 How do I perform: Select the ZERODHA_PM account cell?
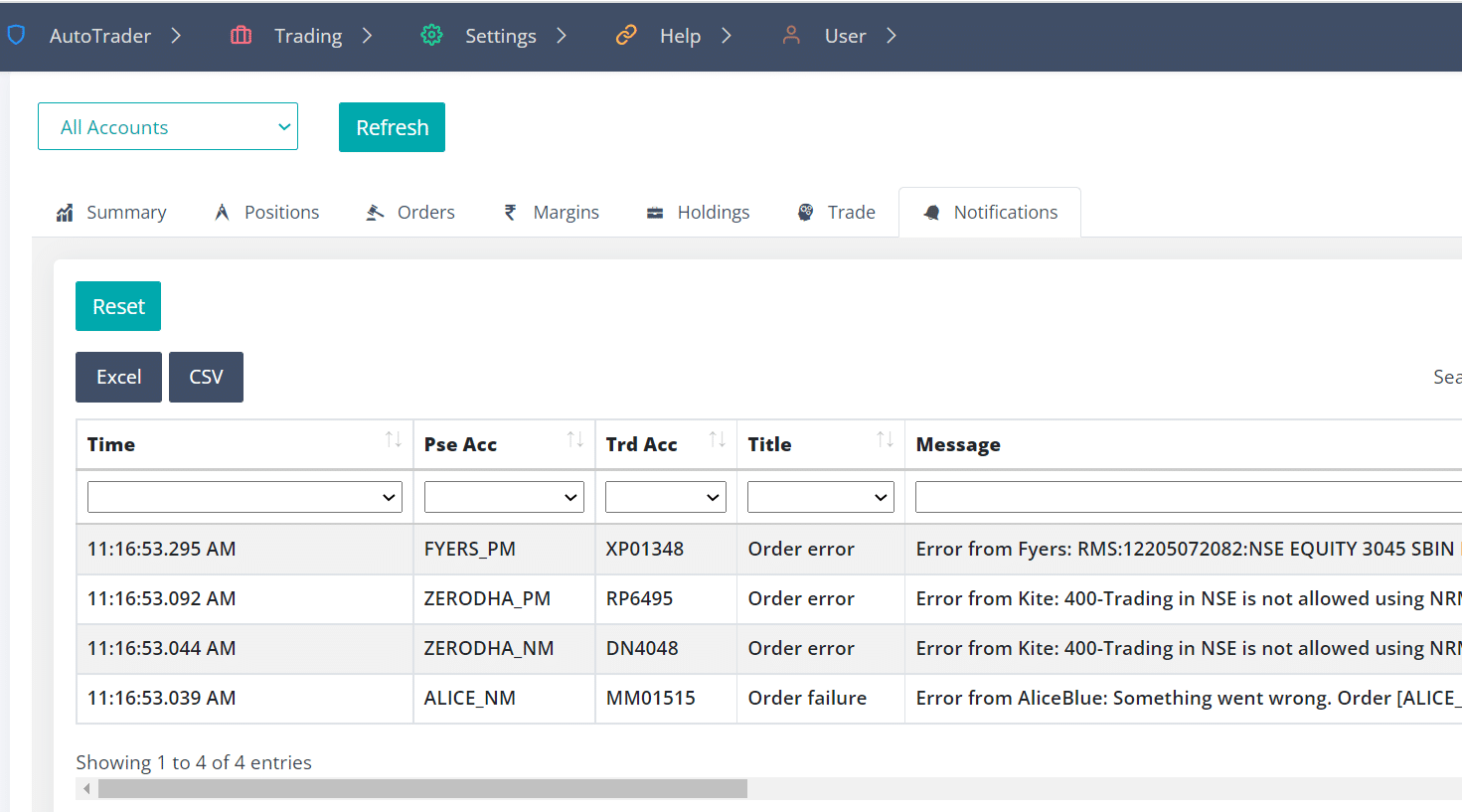pyautogui.click(x=504, y=598)
